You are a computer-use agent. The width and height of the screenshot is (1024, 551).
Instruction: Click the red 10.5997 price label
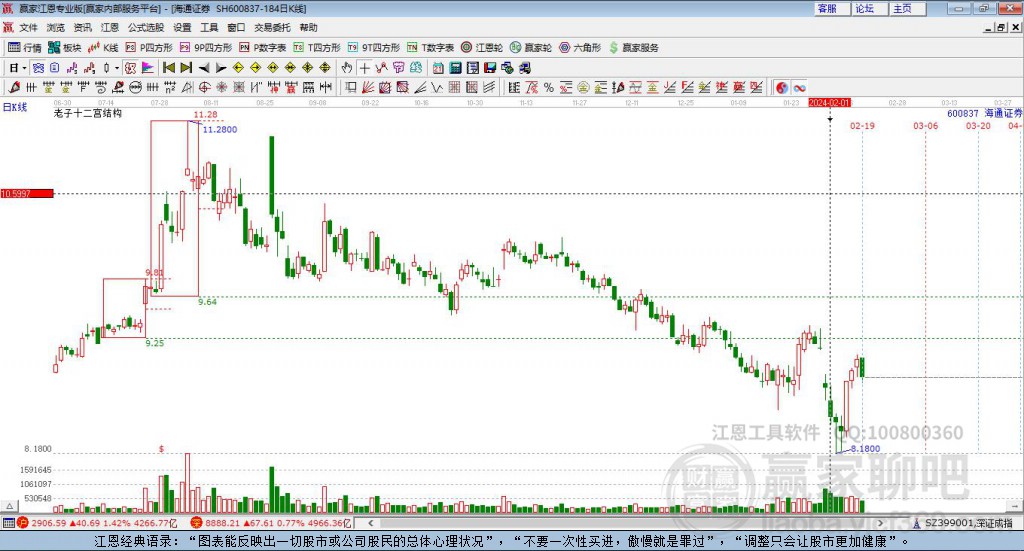click(x=27, y=194)
